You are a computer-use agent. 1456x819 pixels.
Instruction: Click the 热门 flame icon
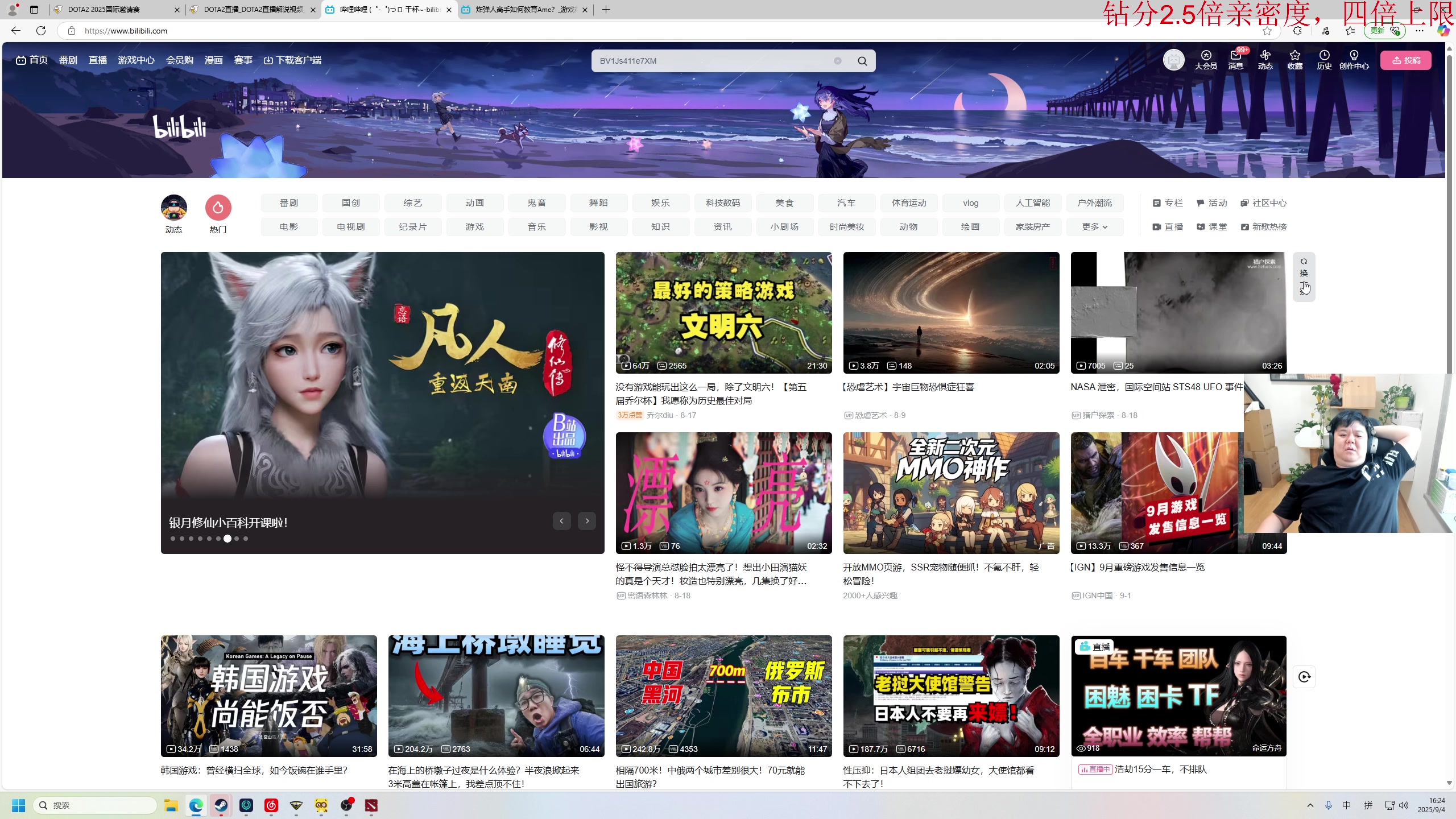pyautogui.click(x=218, y=208)
